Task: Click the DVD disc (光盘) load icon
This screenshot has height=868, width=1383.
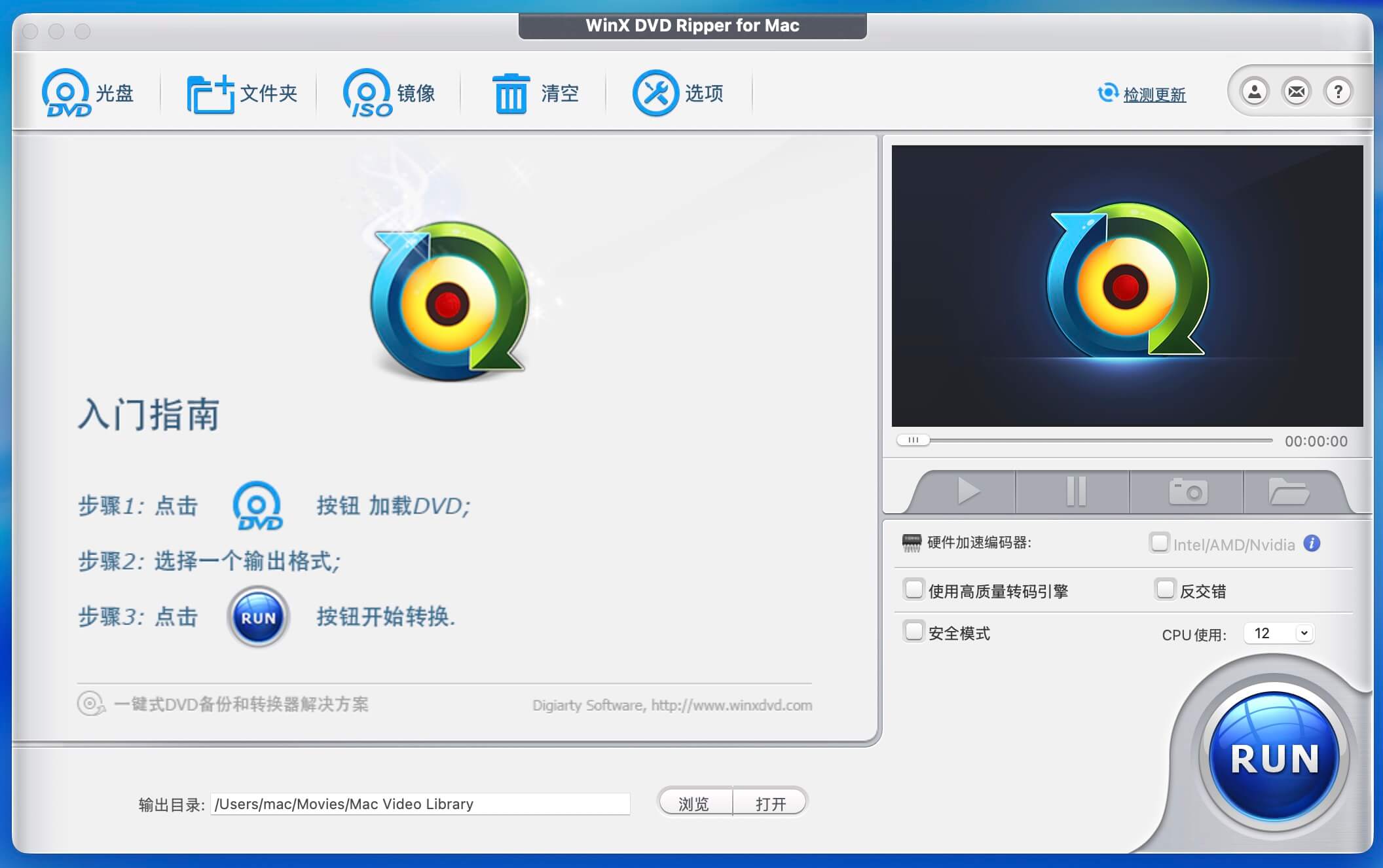Action: tap(67, 93)
